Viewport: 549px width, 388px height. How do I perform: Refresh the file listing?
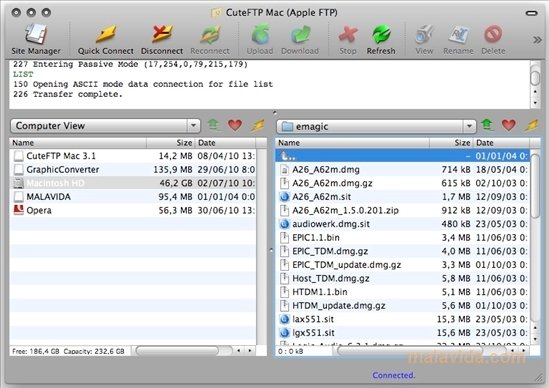(381, 39)
